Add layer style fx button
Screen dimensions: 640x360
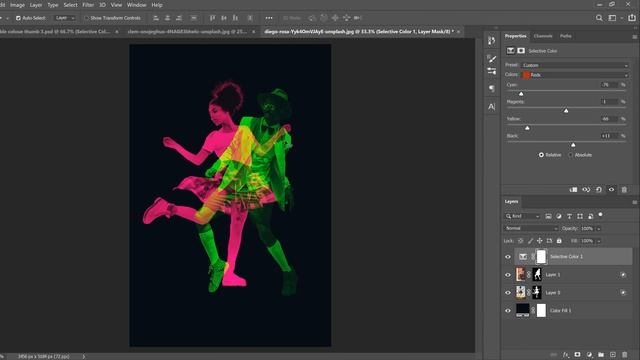coord(566,355)
